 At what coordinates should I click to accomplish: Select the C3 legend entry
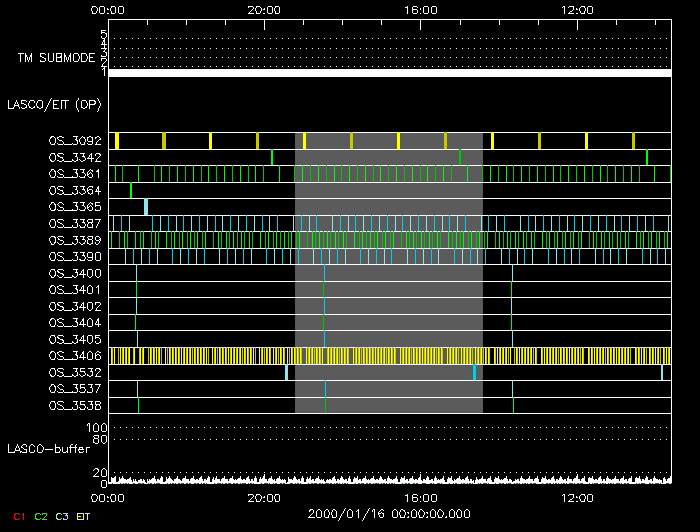coord(62,516)
